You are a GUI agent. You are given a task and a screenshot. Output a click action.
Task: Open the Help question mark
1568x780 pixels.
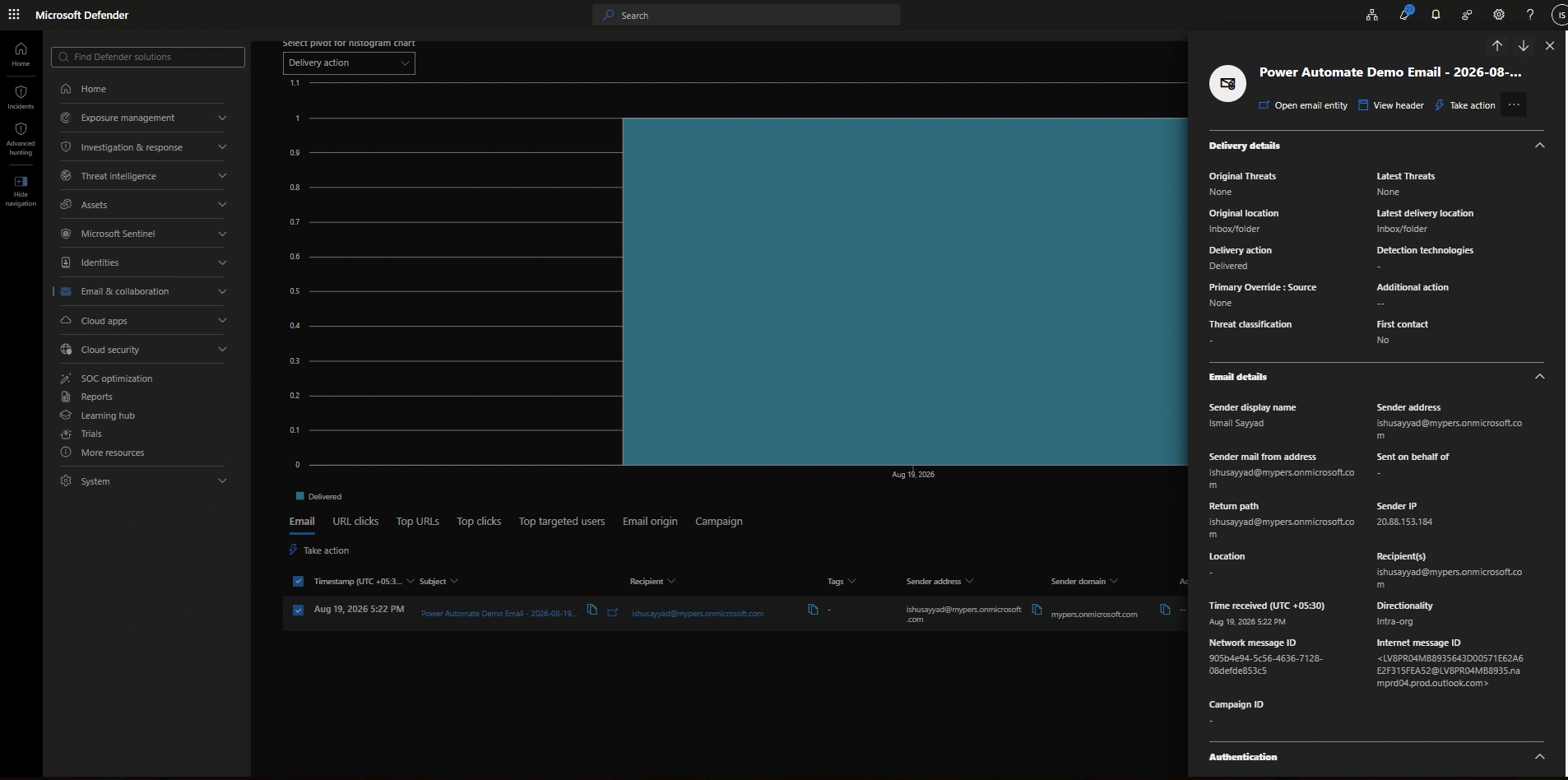(1530, 15)
